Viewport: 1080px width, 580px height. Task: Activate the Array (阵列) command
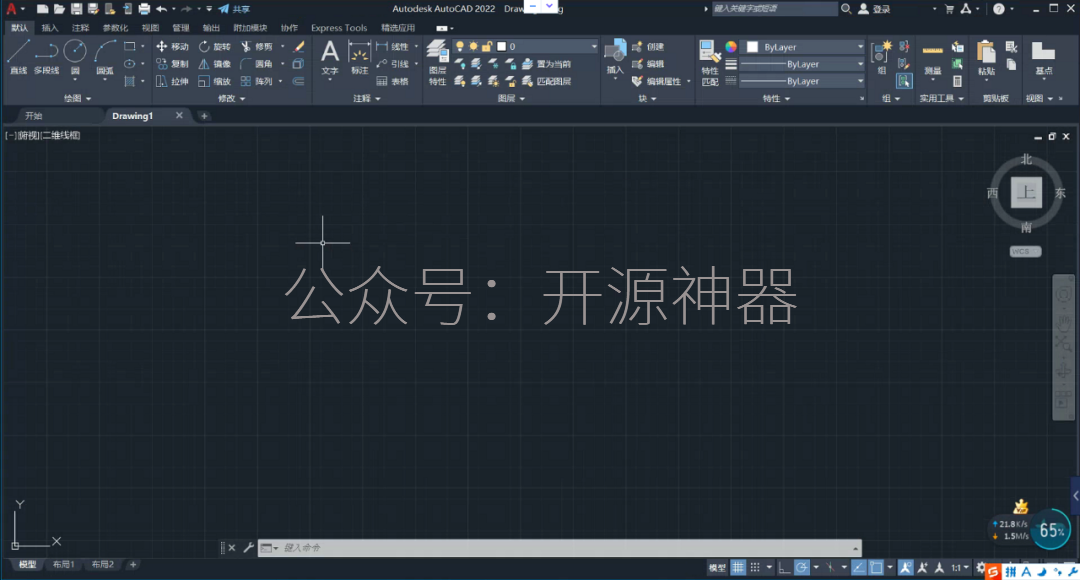point(256,81)
